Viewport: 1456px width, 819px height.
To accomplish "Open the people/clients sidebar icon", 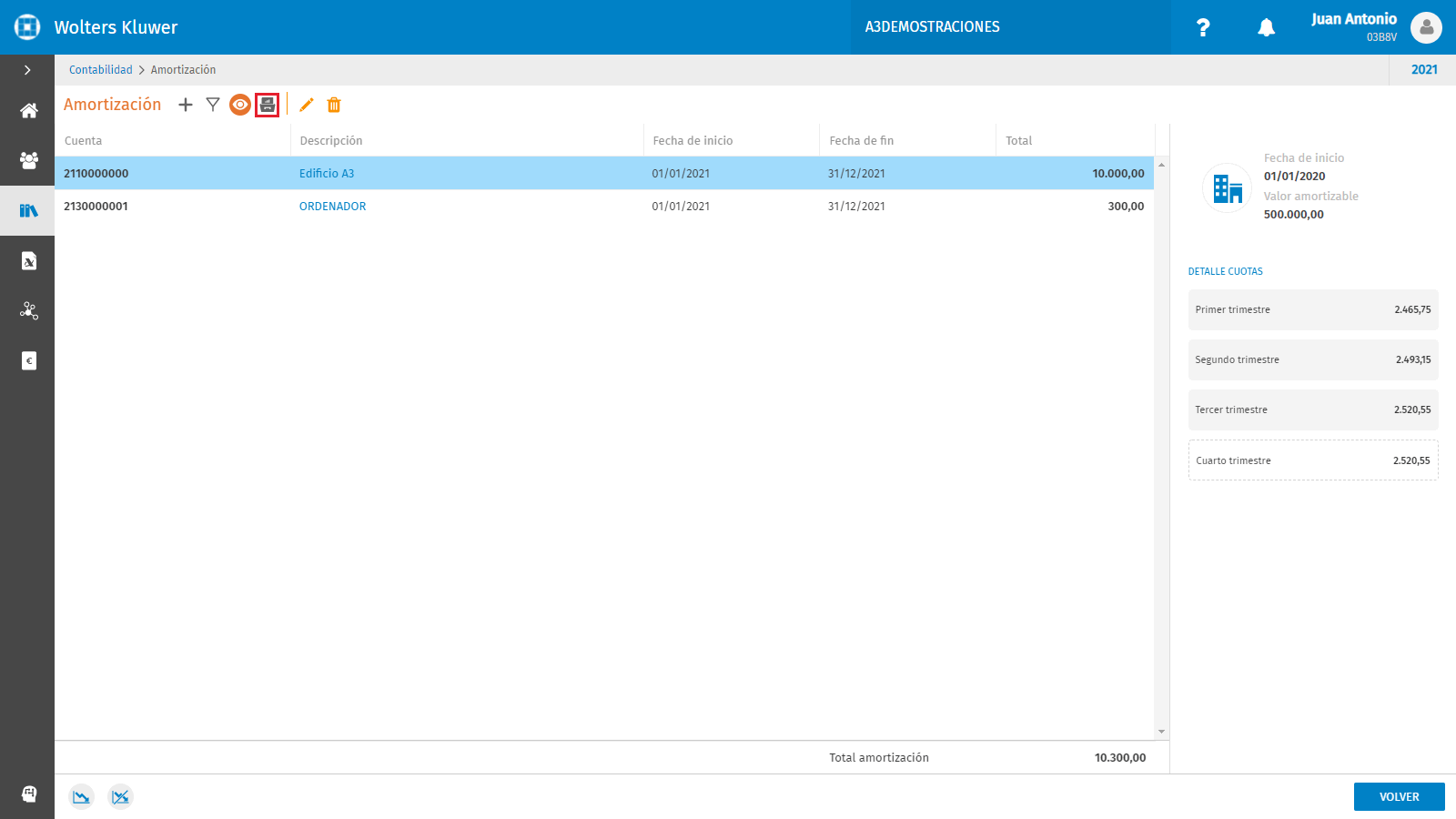I will 28,161.
